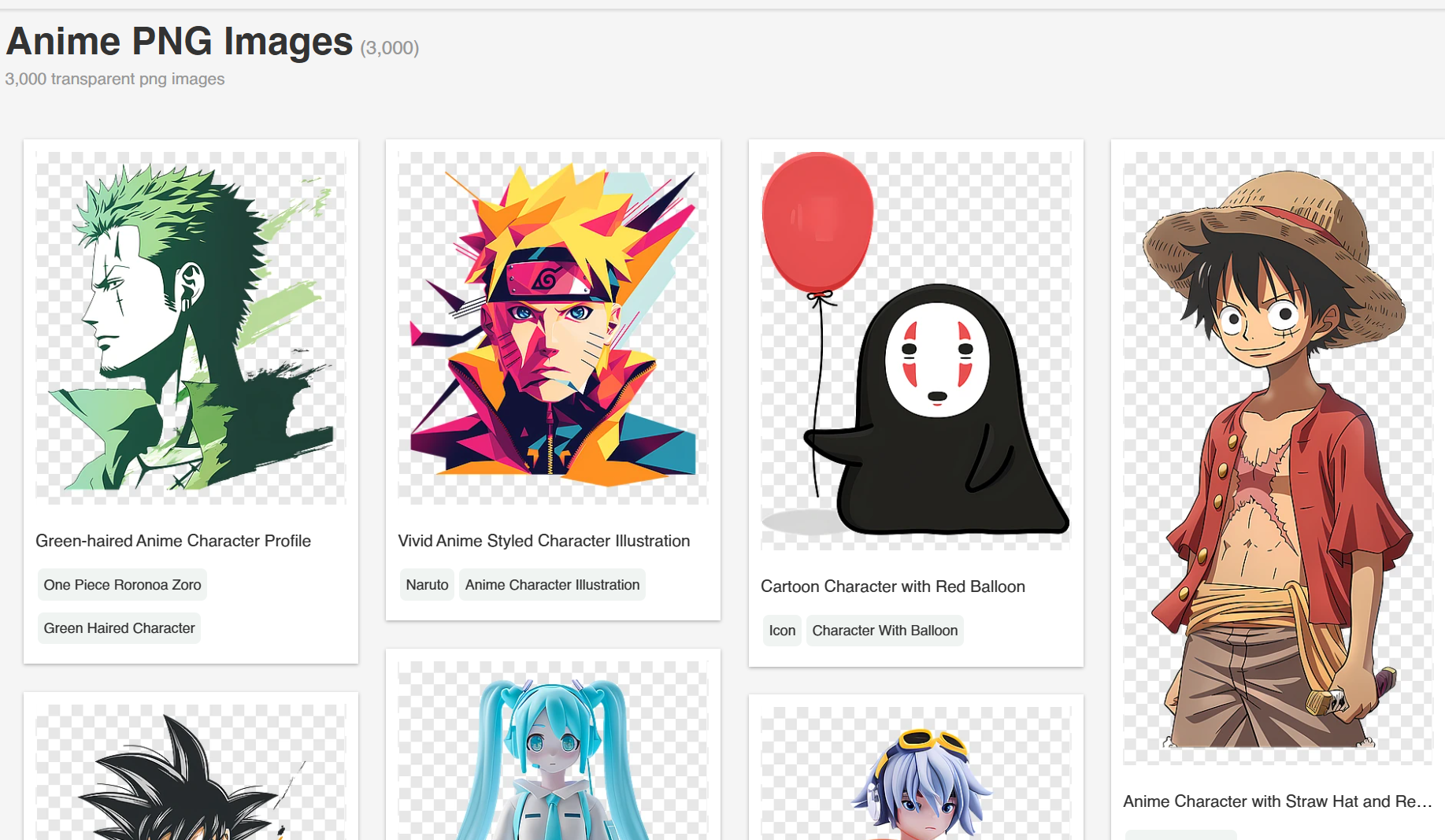
Task: Click the 'Anime PNG Images' heading
Action: (x=180, y=42)
